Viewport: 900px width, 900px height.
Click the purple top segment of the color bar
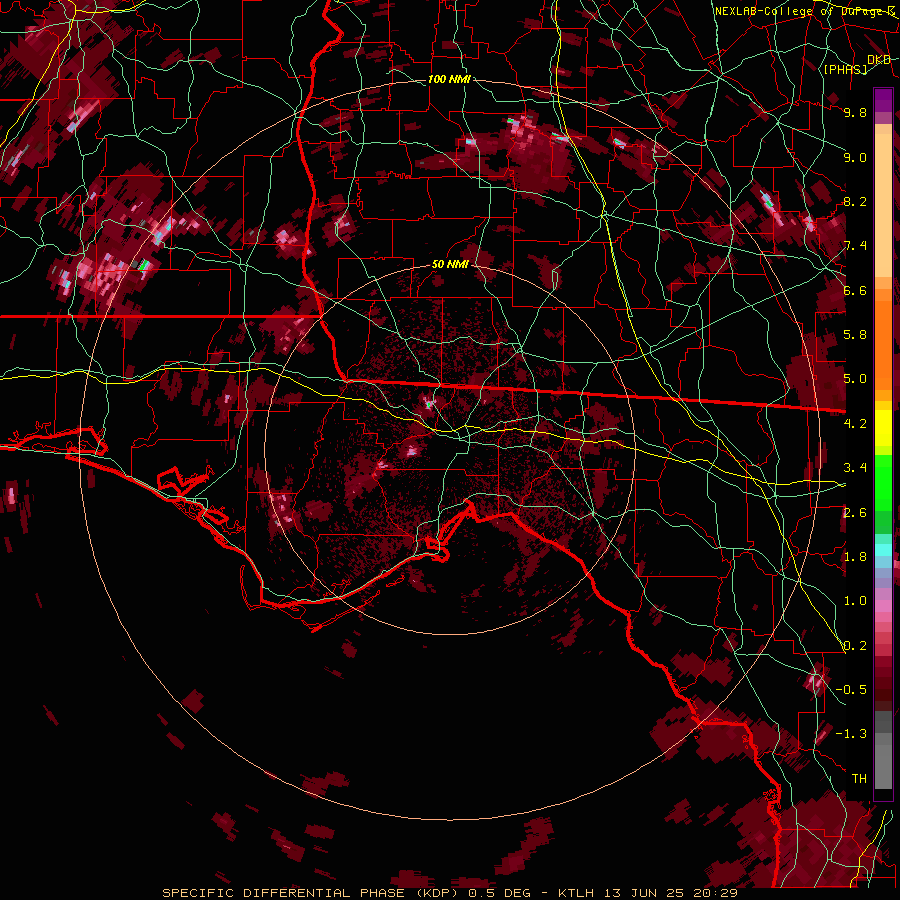pos(883,100)
